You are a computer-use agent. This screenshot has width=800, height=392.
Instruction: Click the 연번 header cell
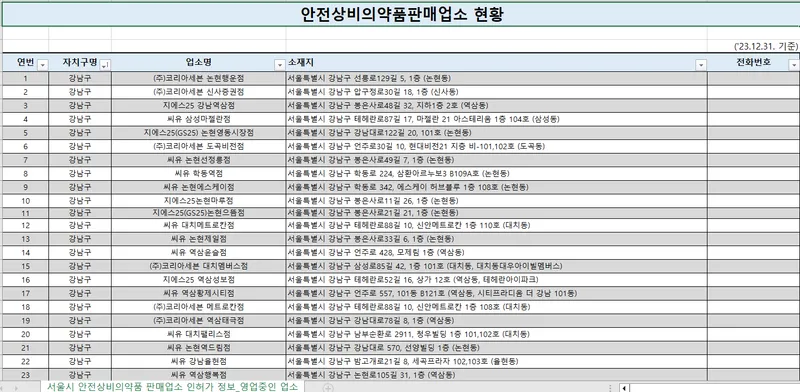(x=26, y=62)
